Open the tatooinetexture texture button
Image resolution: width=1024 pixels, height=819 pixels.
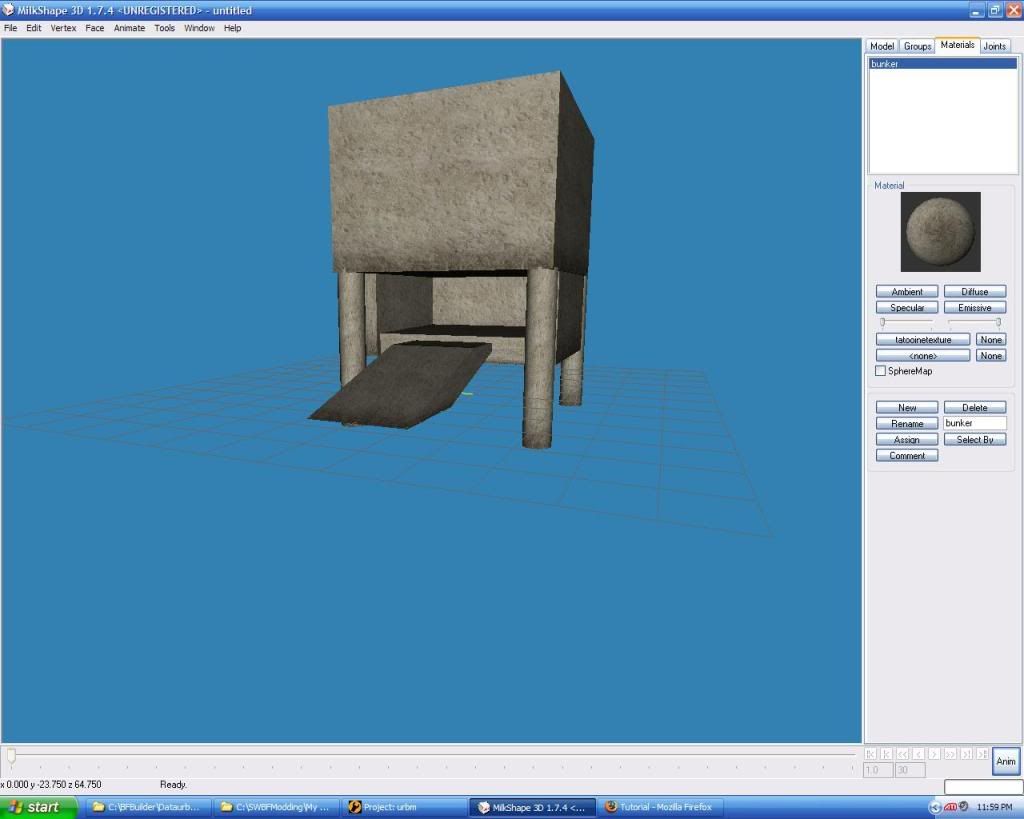(923, 340)
